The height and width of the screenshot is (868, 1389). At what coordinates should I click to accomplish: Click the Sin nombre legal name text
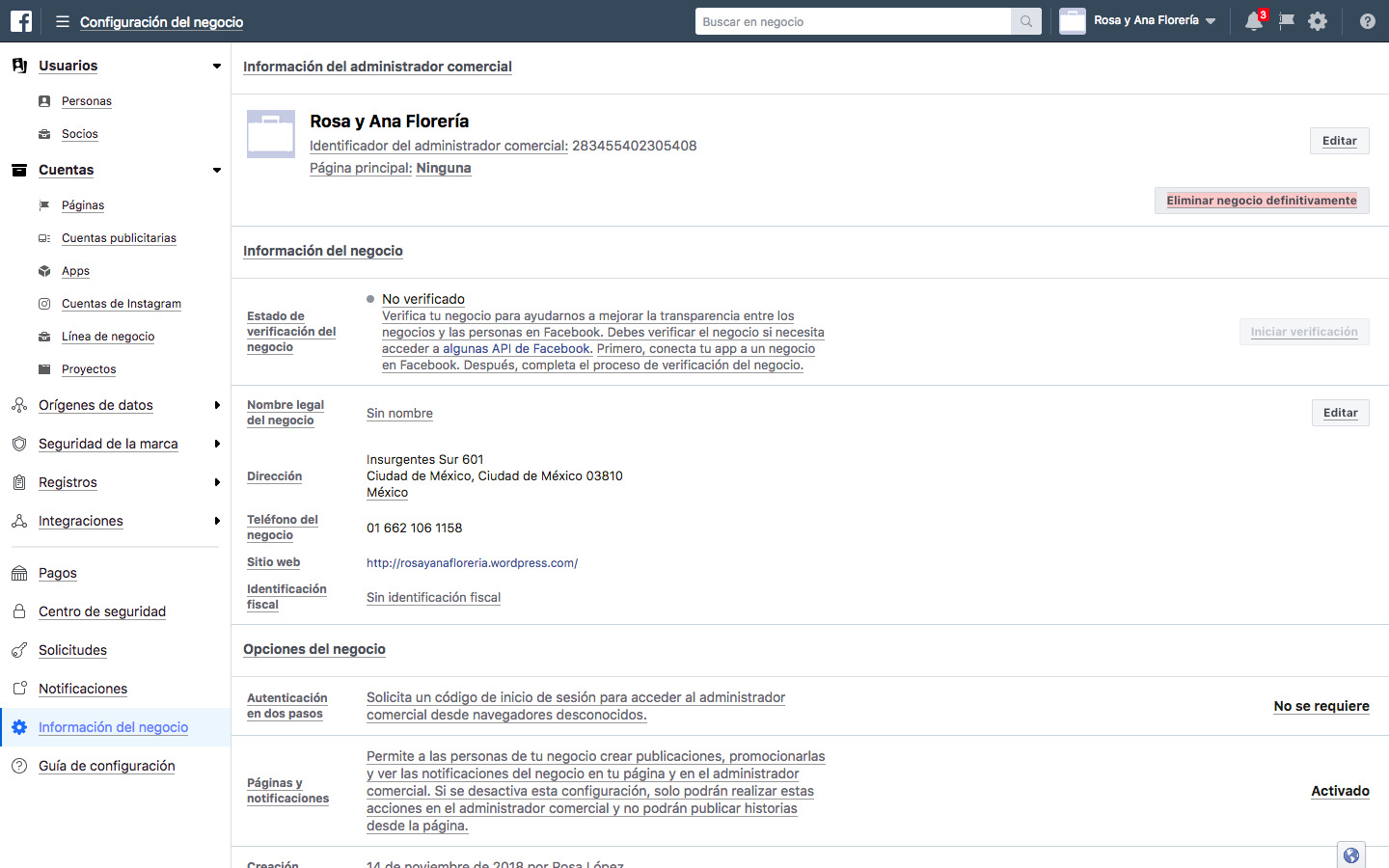(399, 413)
